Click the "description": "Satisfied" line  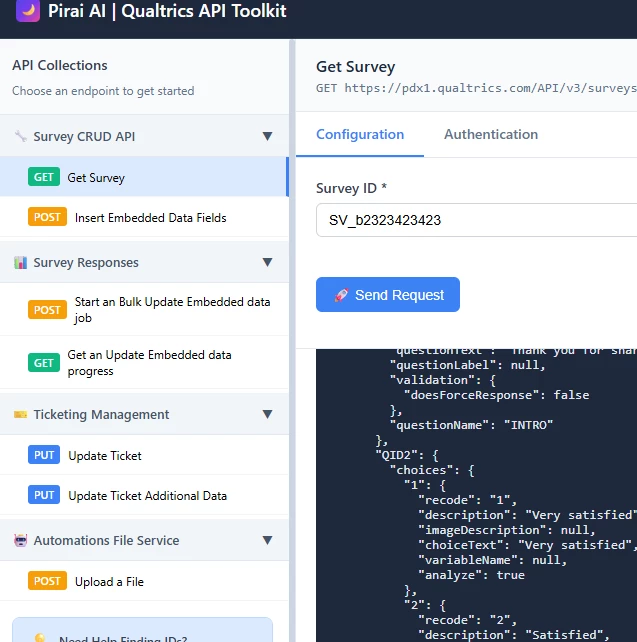tap(514, 635)
